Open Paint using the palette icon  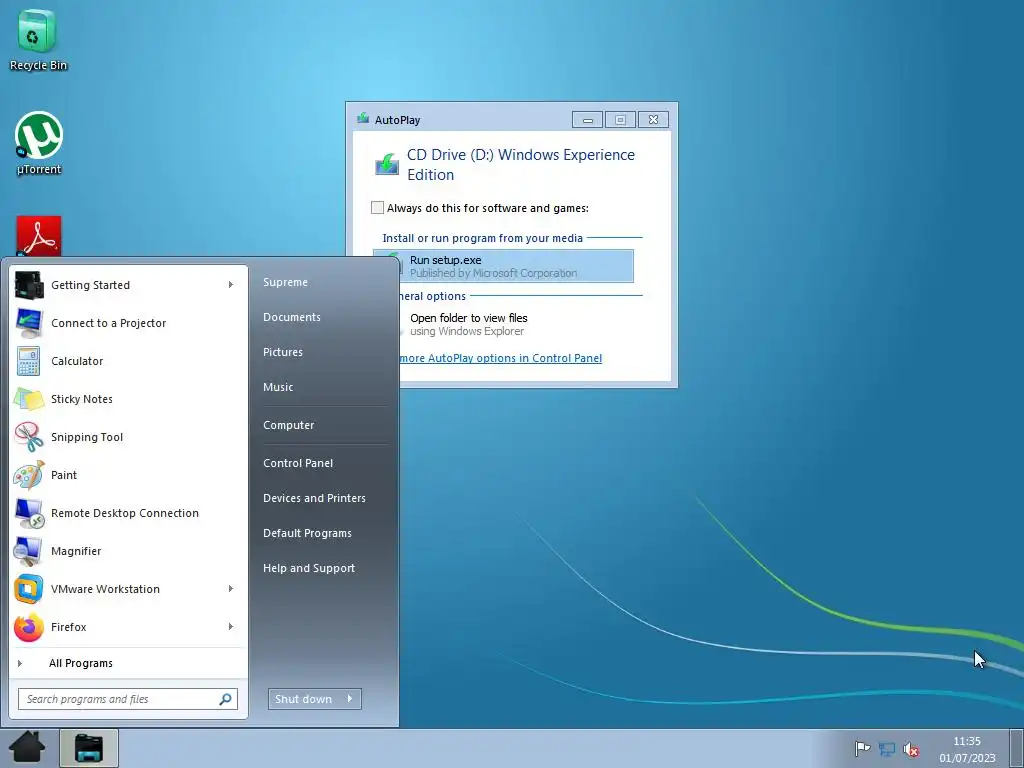(x=29, y=475)
